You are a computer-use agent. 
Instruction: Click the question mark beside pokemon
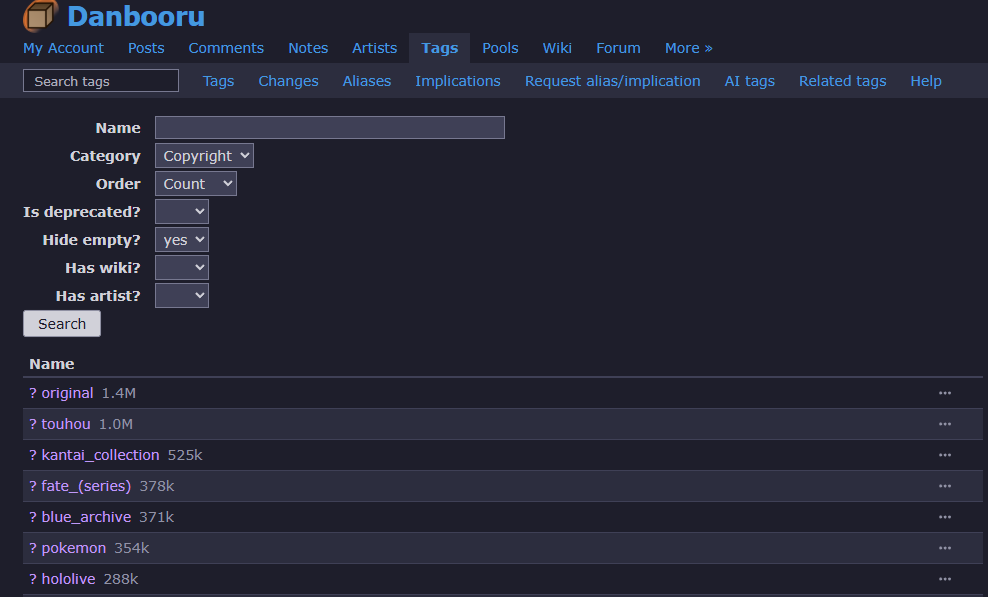click(x=33, y=548)
